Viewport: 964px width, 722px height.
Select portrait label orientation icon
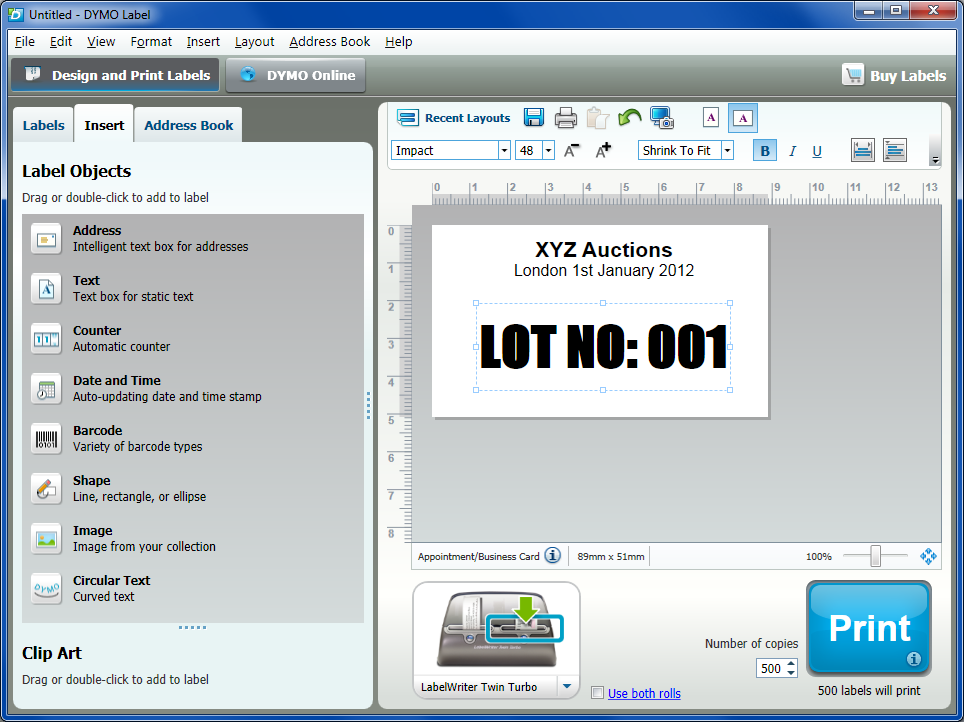[x=710, y=117]
